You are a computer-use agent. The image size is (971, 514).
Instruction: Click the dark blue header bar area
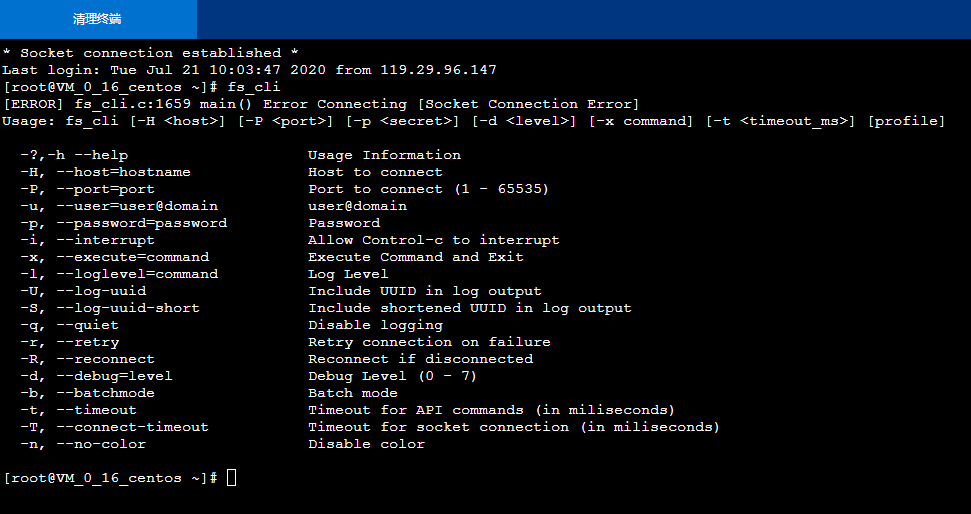pyautogui.click(x=580, y=19)
